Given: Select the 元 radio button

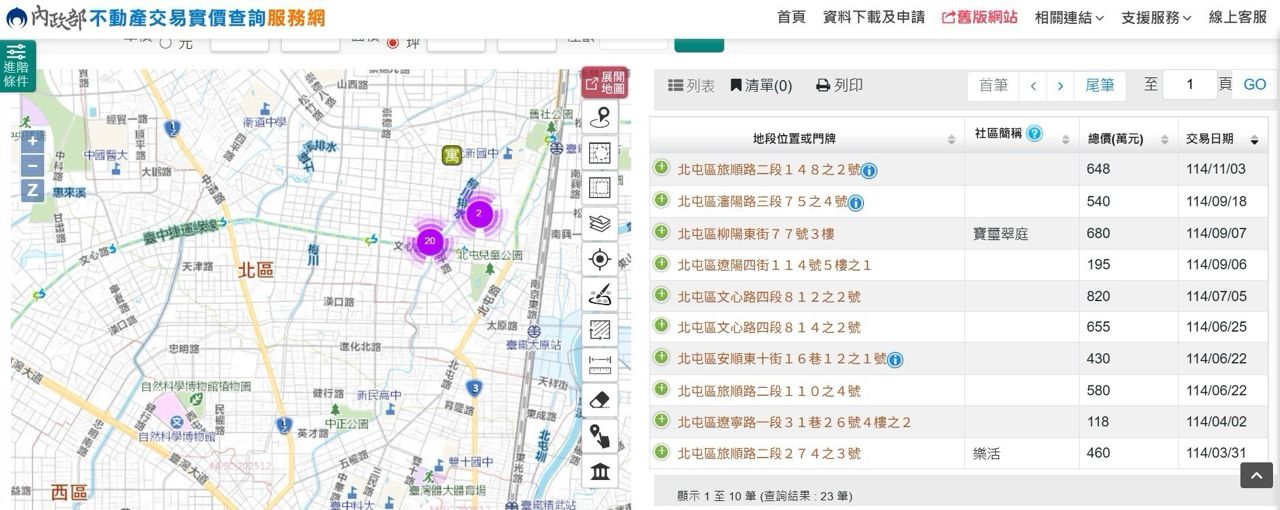Looking at the screenshot, I should [166, 42].
